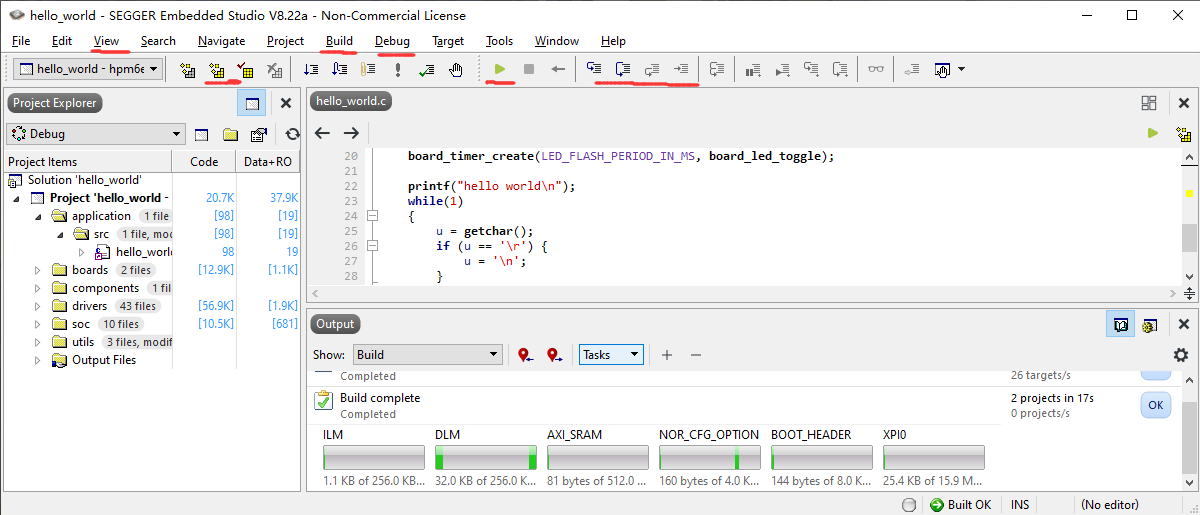Expand the utils folder in project tree
Viewport: 1200px width, 515px height.
(39, 342)
